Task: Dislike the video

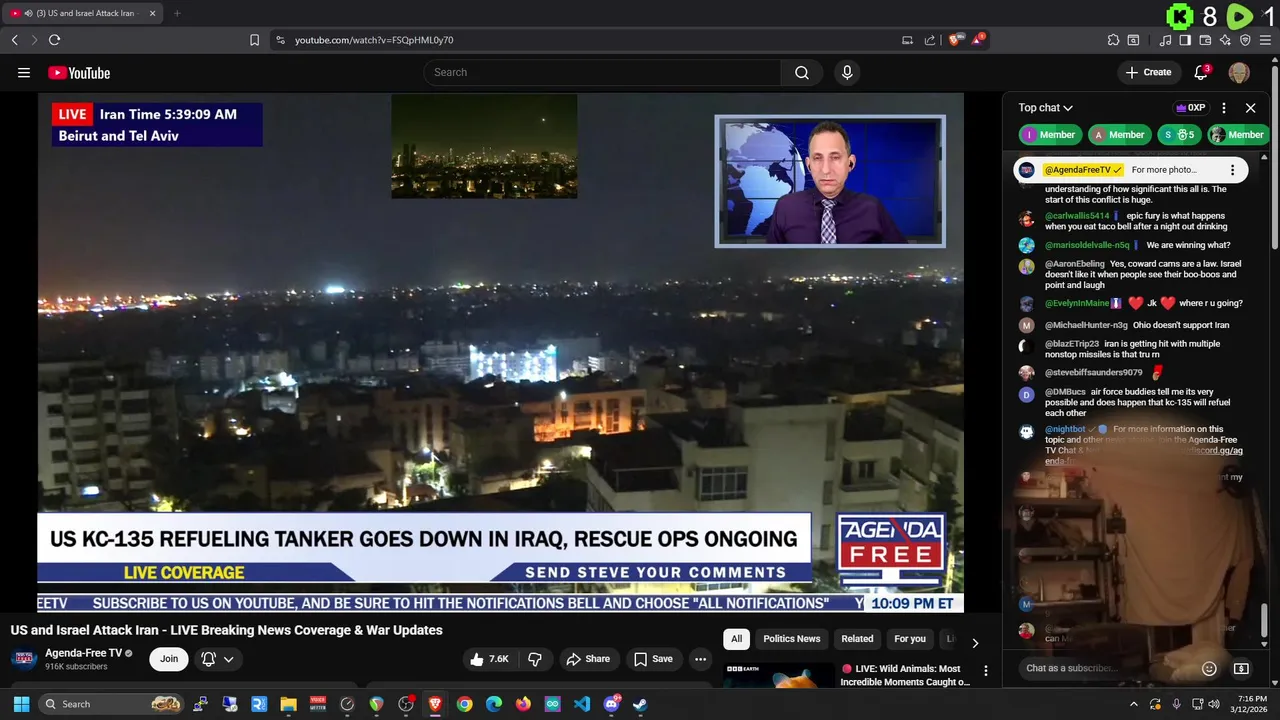Action: pyautogui.click(x=535, y=659)
